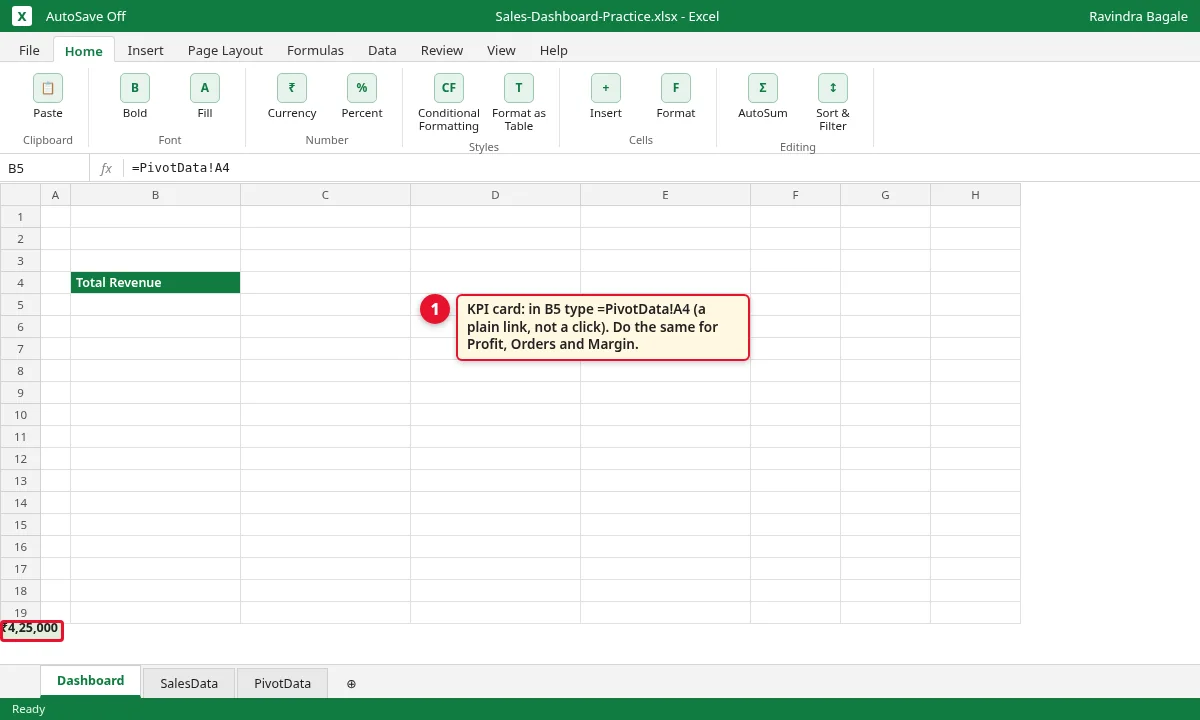Open the Insert ribbon tab
Image resolution: width=1200 pixels, height=720 pixels.
coord(146,50)
